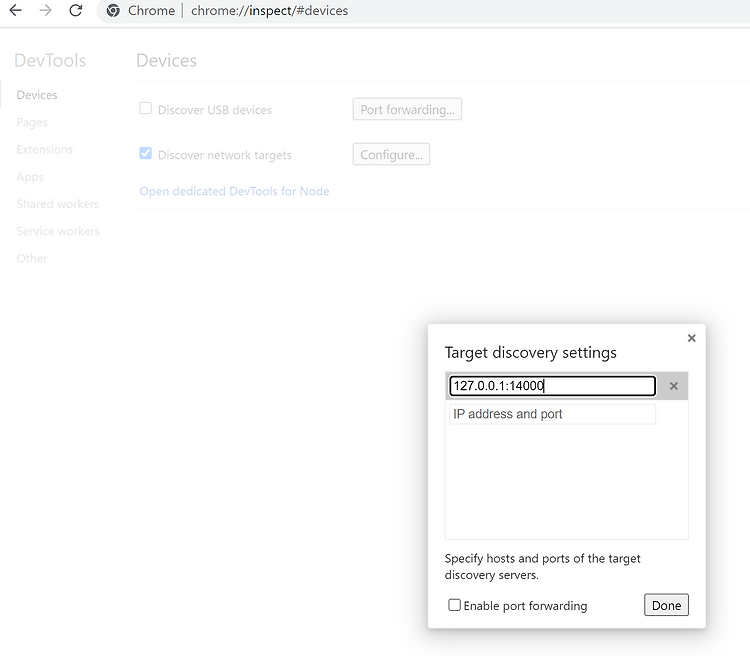Remove the 127.0.0.1:14000 entry
The image size is (750, 656).
point(673,386)
